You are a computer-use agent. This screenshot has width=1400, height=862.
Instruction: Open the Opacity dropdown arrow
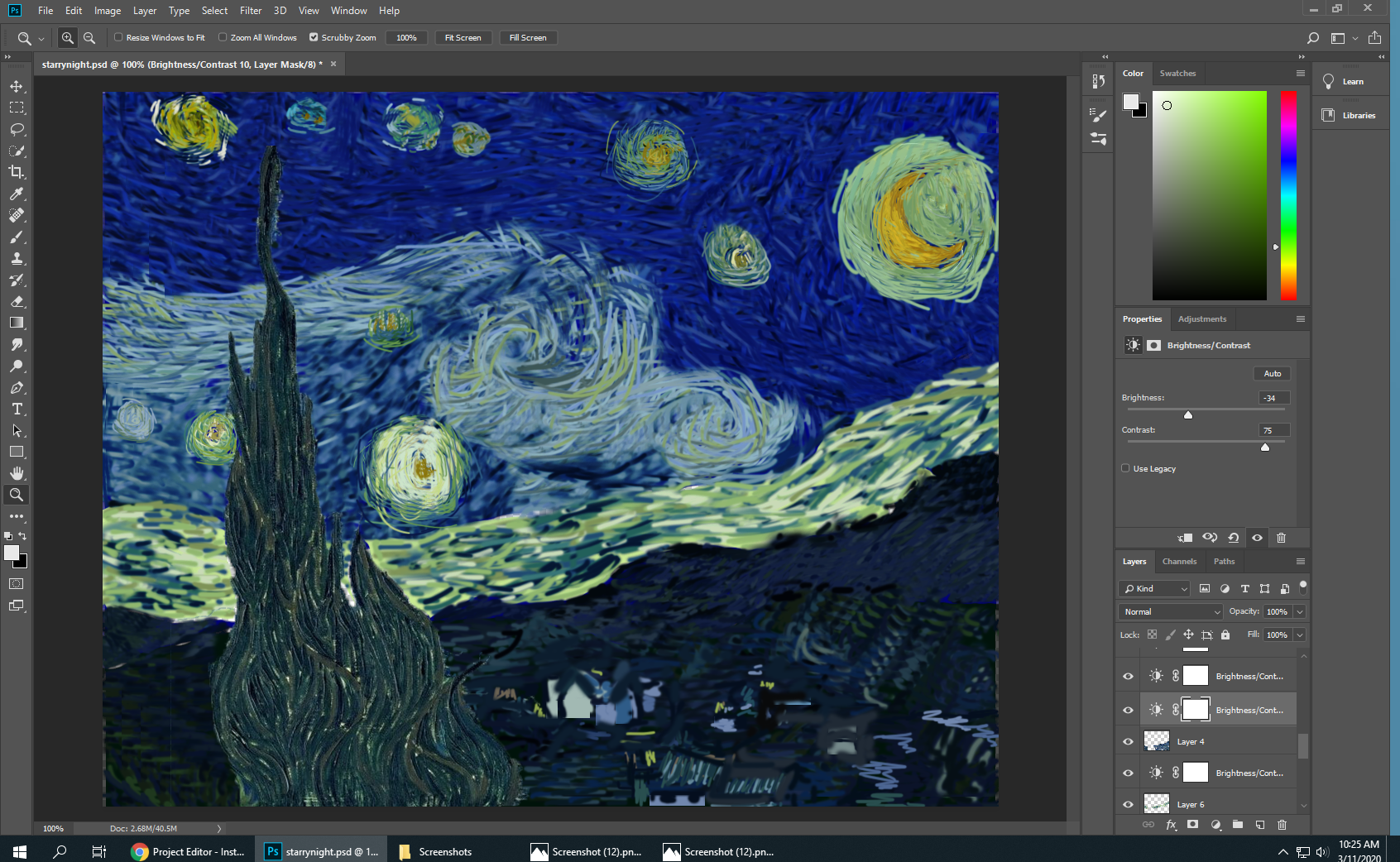click(x=1300, y=611)
